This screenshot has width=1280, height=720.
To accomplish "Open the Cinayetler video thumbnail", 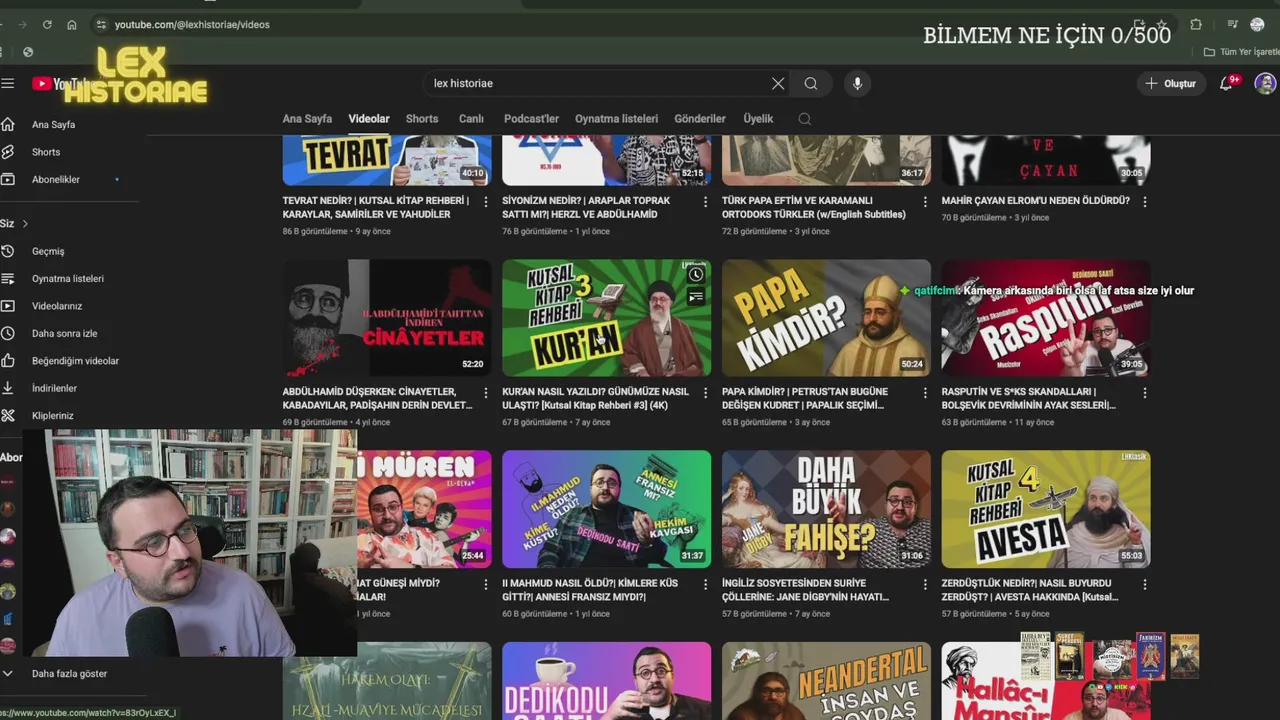I will 387,318.
